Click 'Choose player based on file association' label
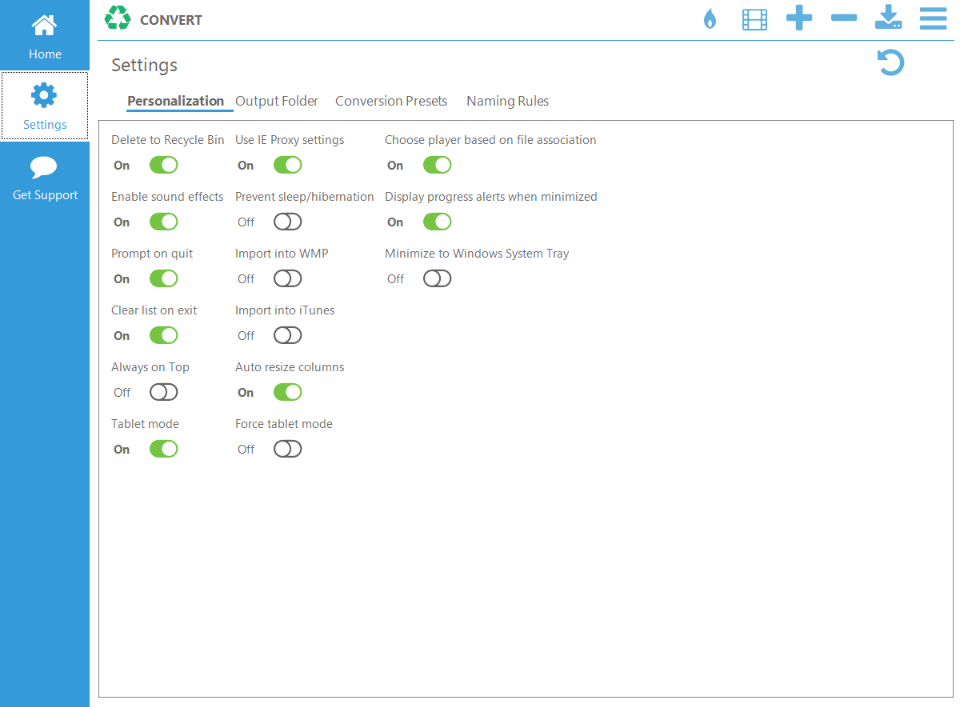 click(x=491, y=140)
